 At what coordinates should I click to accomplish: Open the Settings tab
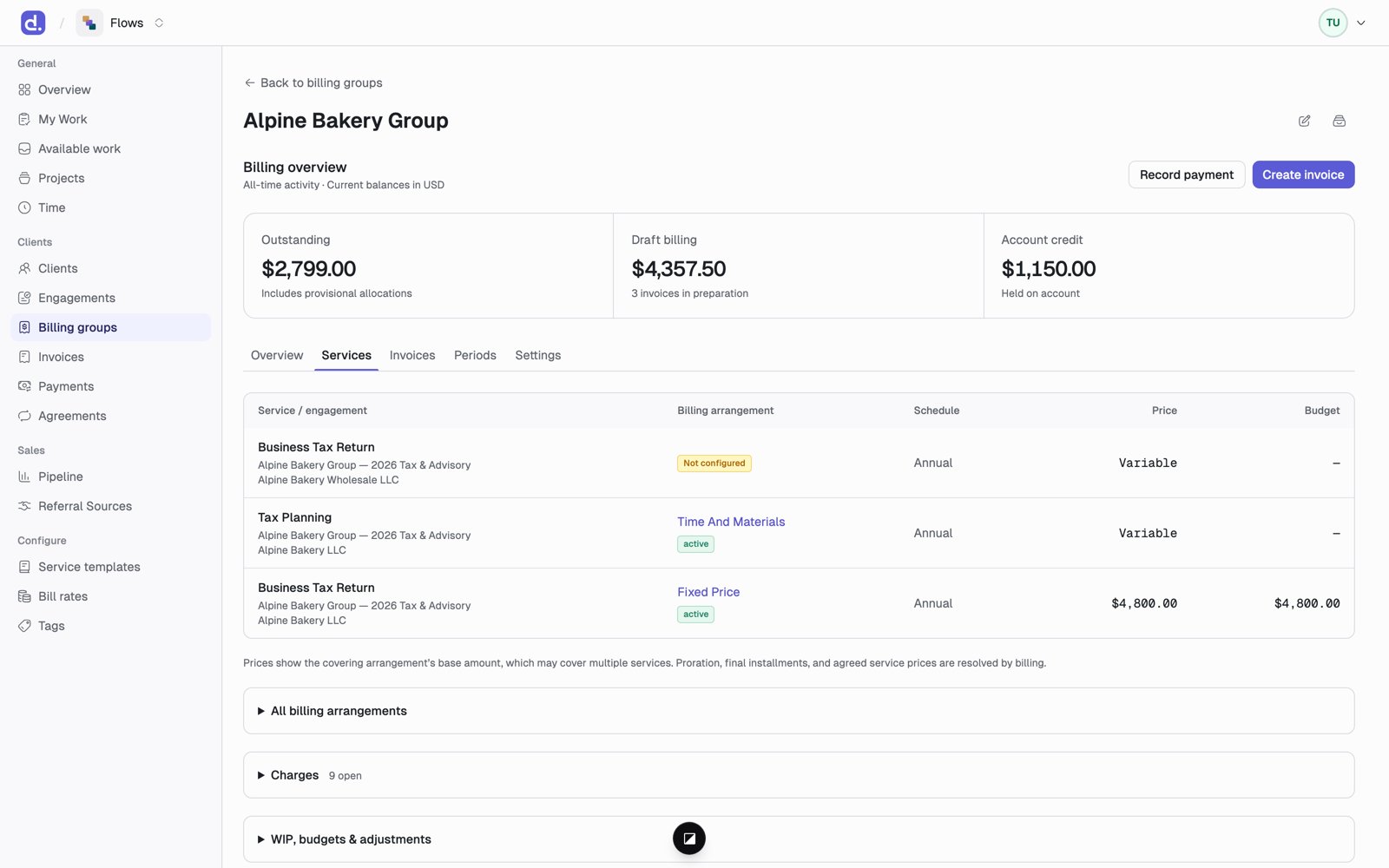coord(538,355)
